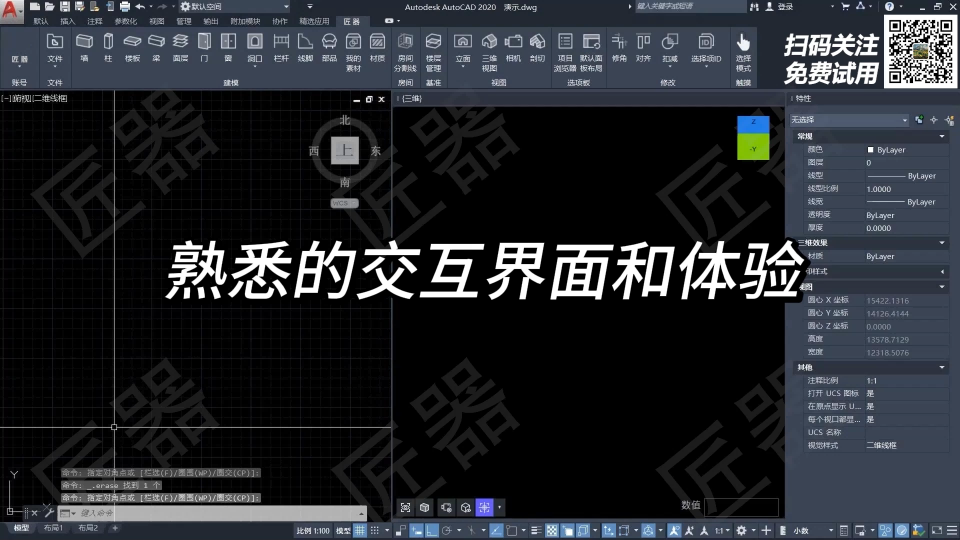Switch to the 默认 ribbon tab
960x540 pixels.
[41, 21]
